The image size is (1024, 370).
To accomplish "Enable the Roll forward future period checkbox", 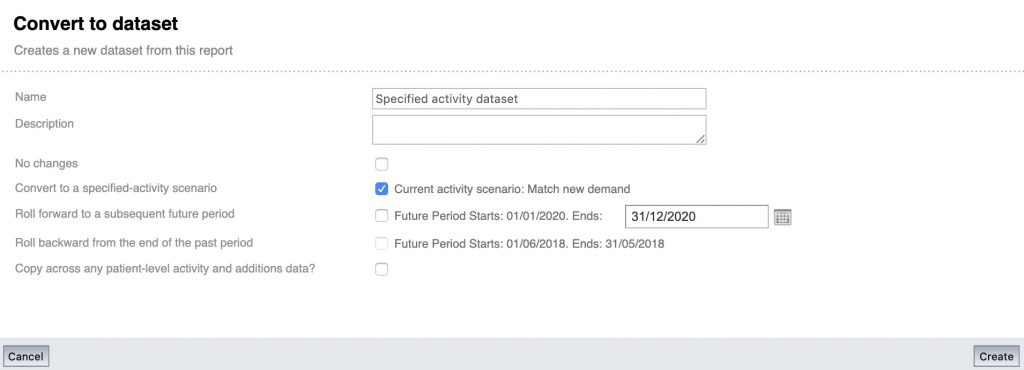I will coord(381,216).
